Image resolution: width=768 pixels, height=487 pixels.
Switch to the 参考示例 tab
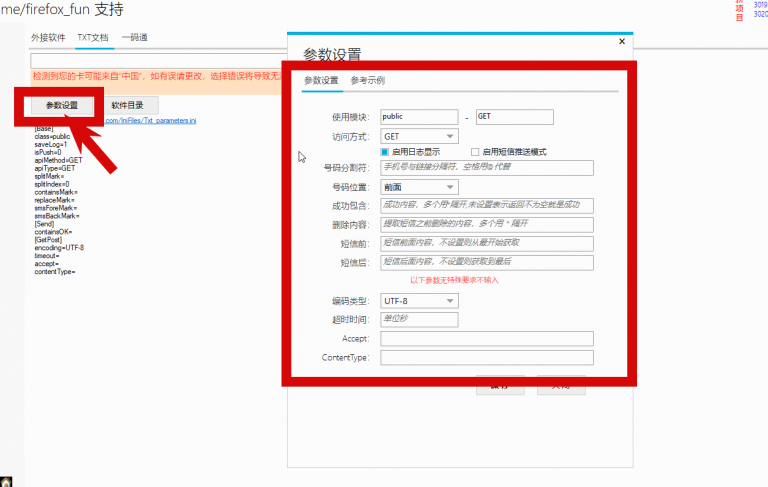pyautogui.click(x=368, y=80)
